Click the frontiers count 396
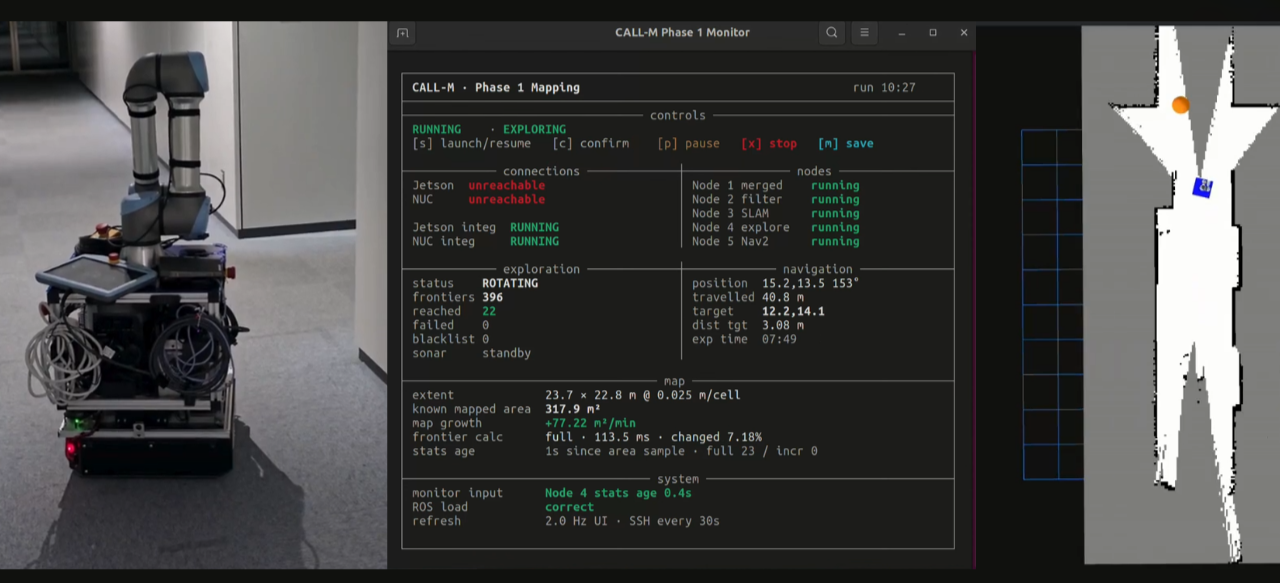Viewport: 1280px width, 583px height. point(492,298)
